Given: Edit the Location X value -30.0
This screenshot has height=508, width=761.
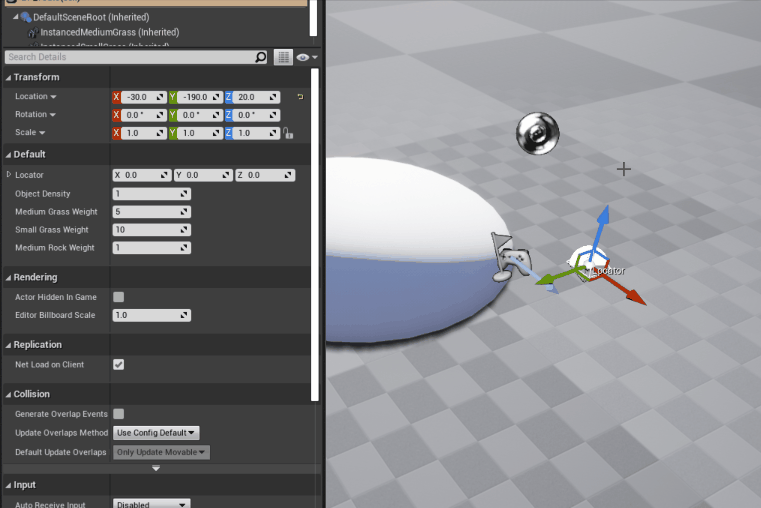Looking at the screenshot, I should tap(144, 97).
